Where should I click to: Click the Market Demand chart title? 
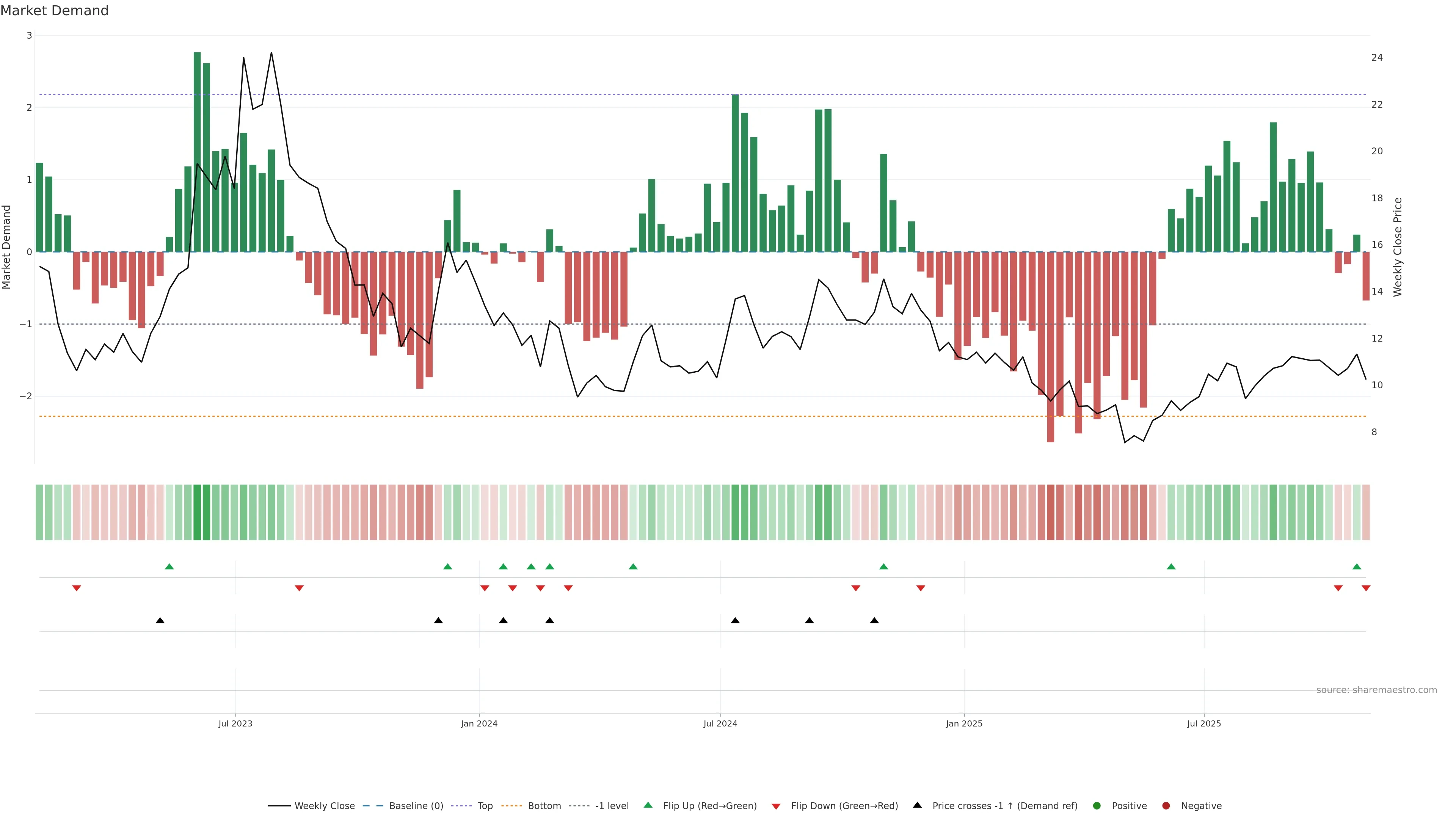tap(54, 11)
